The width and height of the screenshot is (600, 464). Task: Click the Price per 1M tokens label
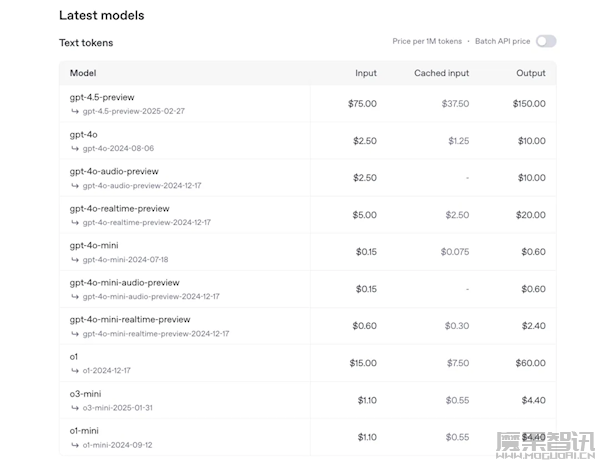point(427,41)
